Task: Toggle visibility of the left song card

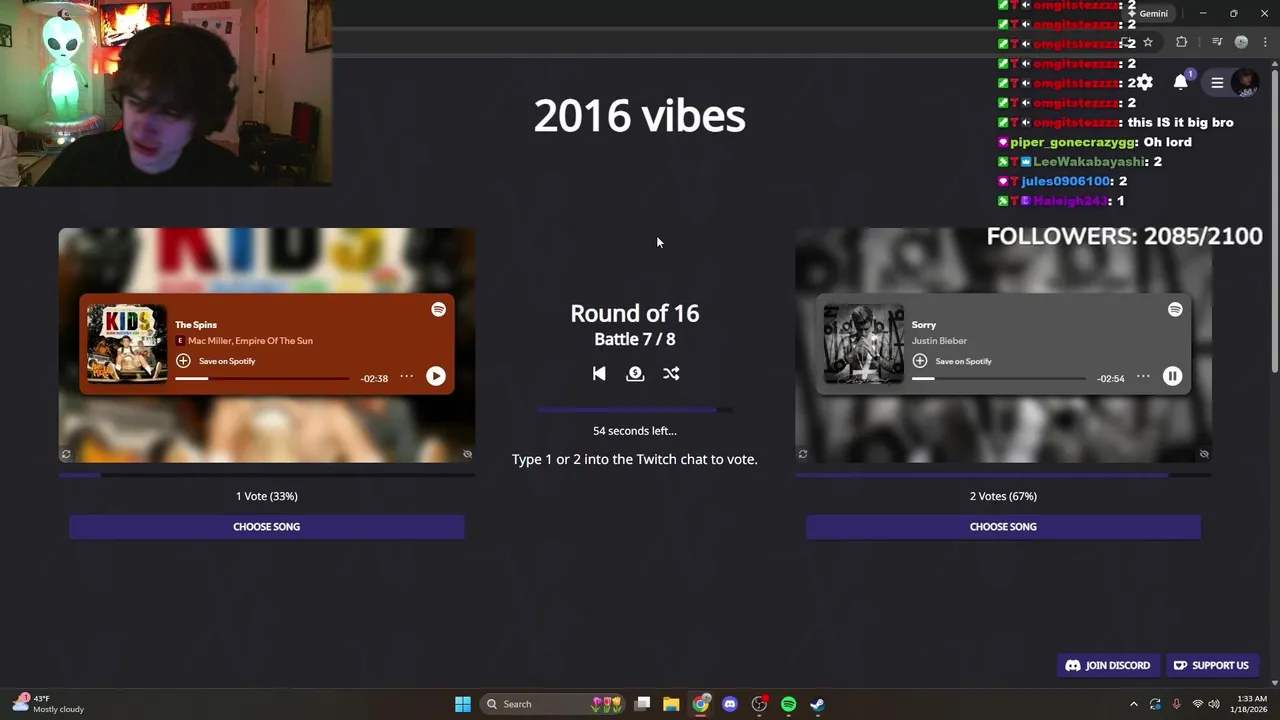Action: (x=467, y=454)
